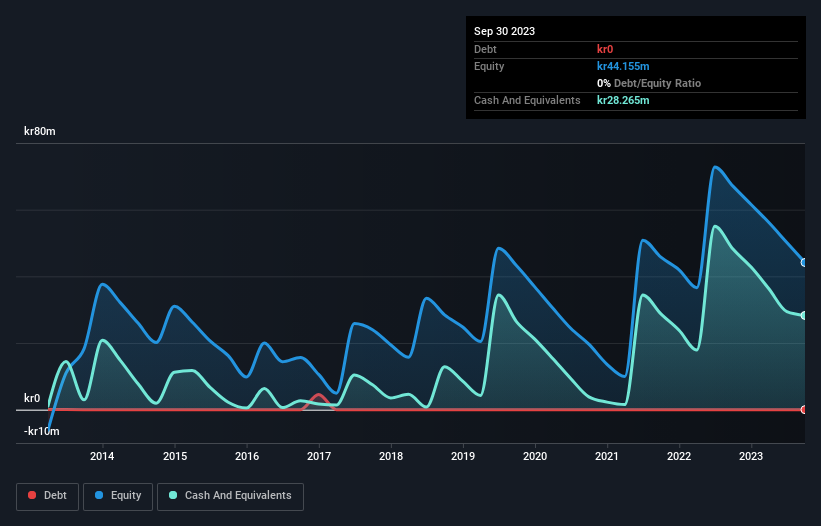
Task: Click the 2016 x-axis label
Action: [x=247, y=456]
